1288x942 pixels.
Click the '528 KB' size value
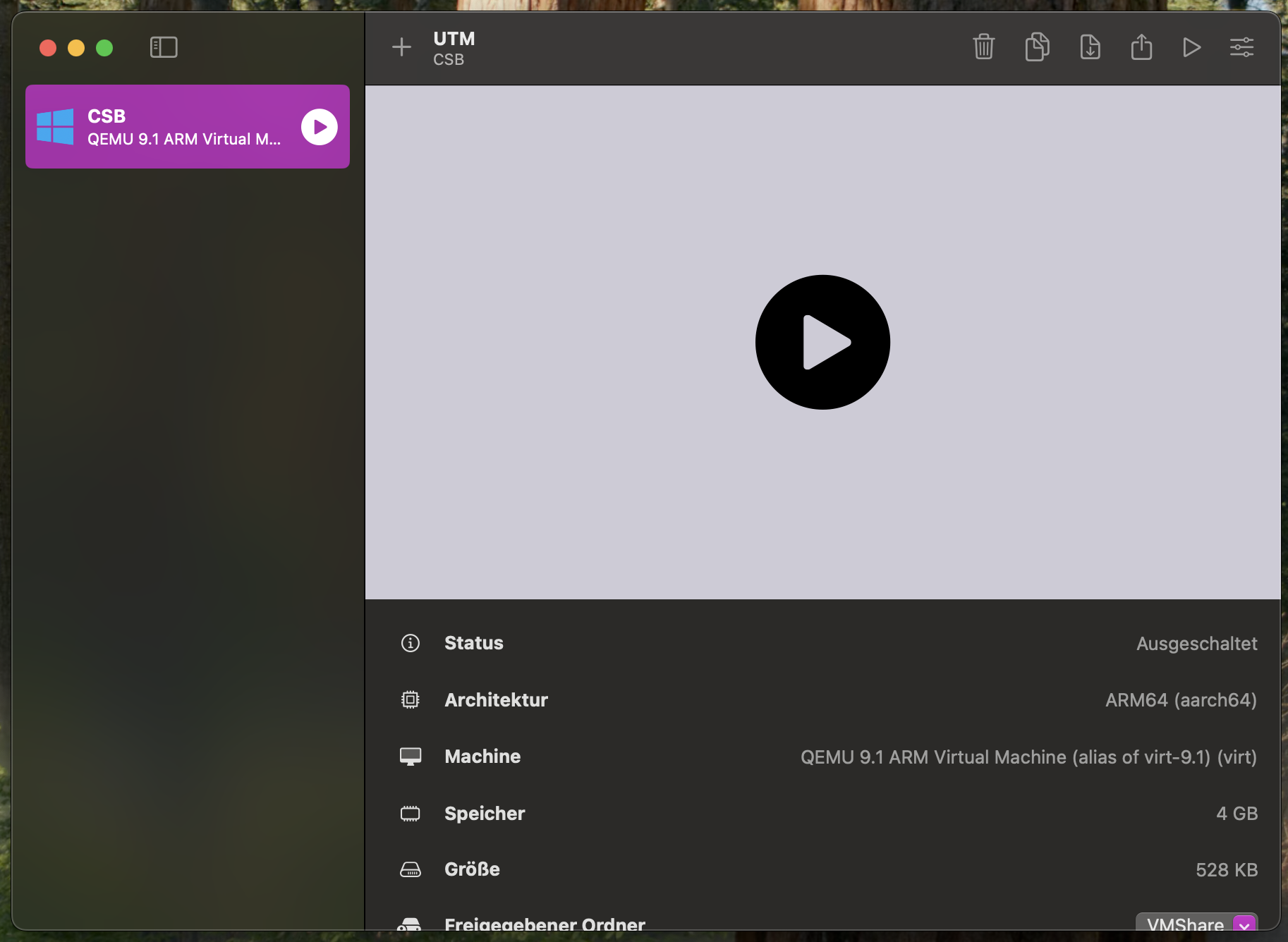click(1227, 870)
